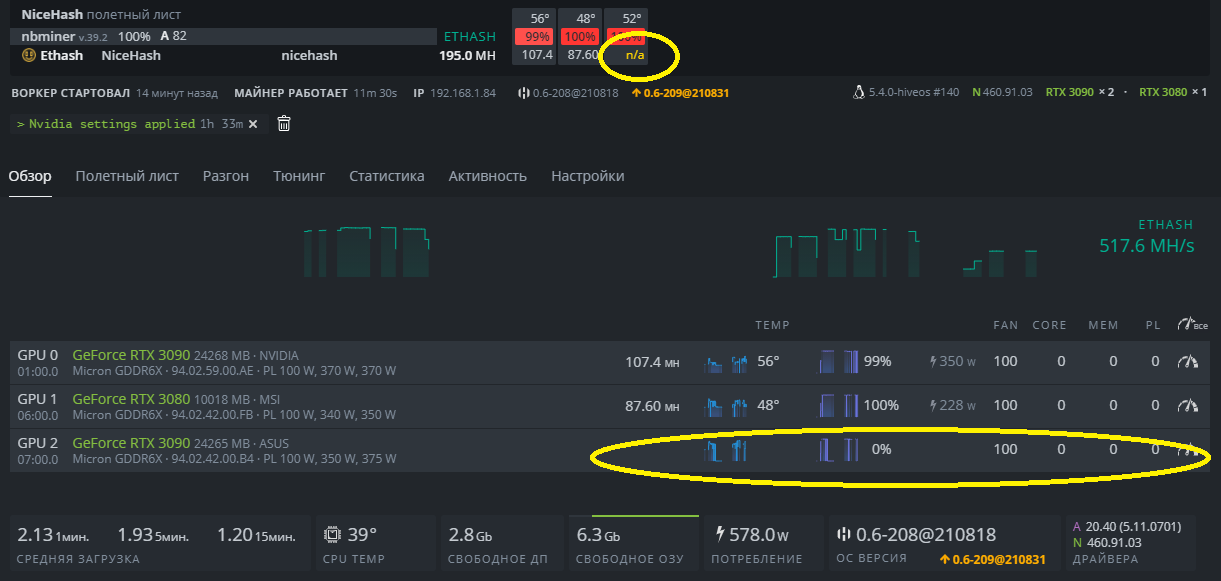Open overclock speedometer for GPU 0
The height and width of the screenshot is (581, 1221).
(1187, 362)
